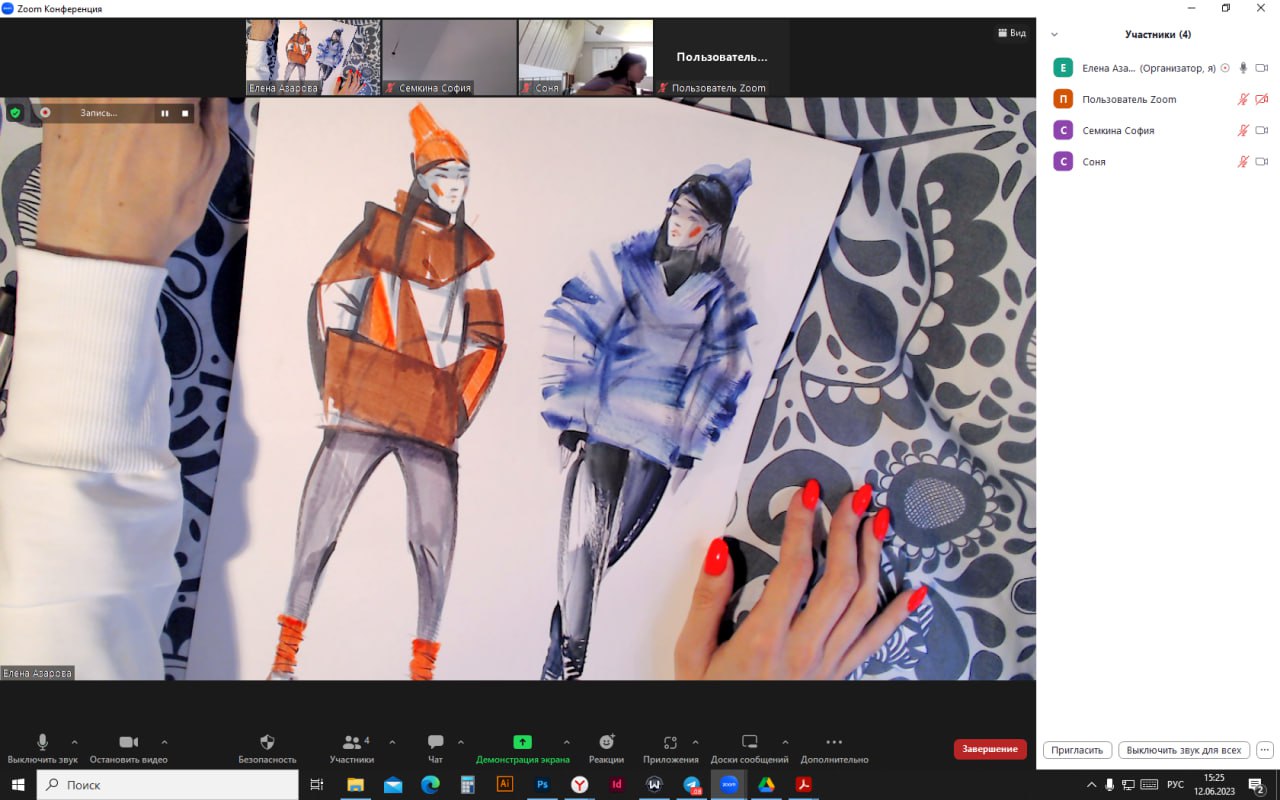Click camera icon for Семкина София
The width and height of the screenshot is (1280, 800).
coord(1262,130)
